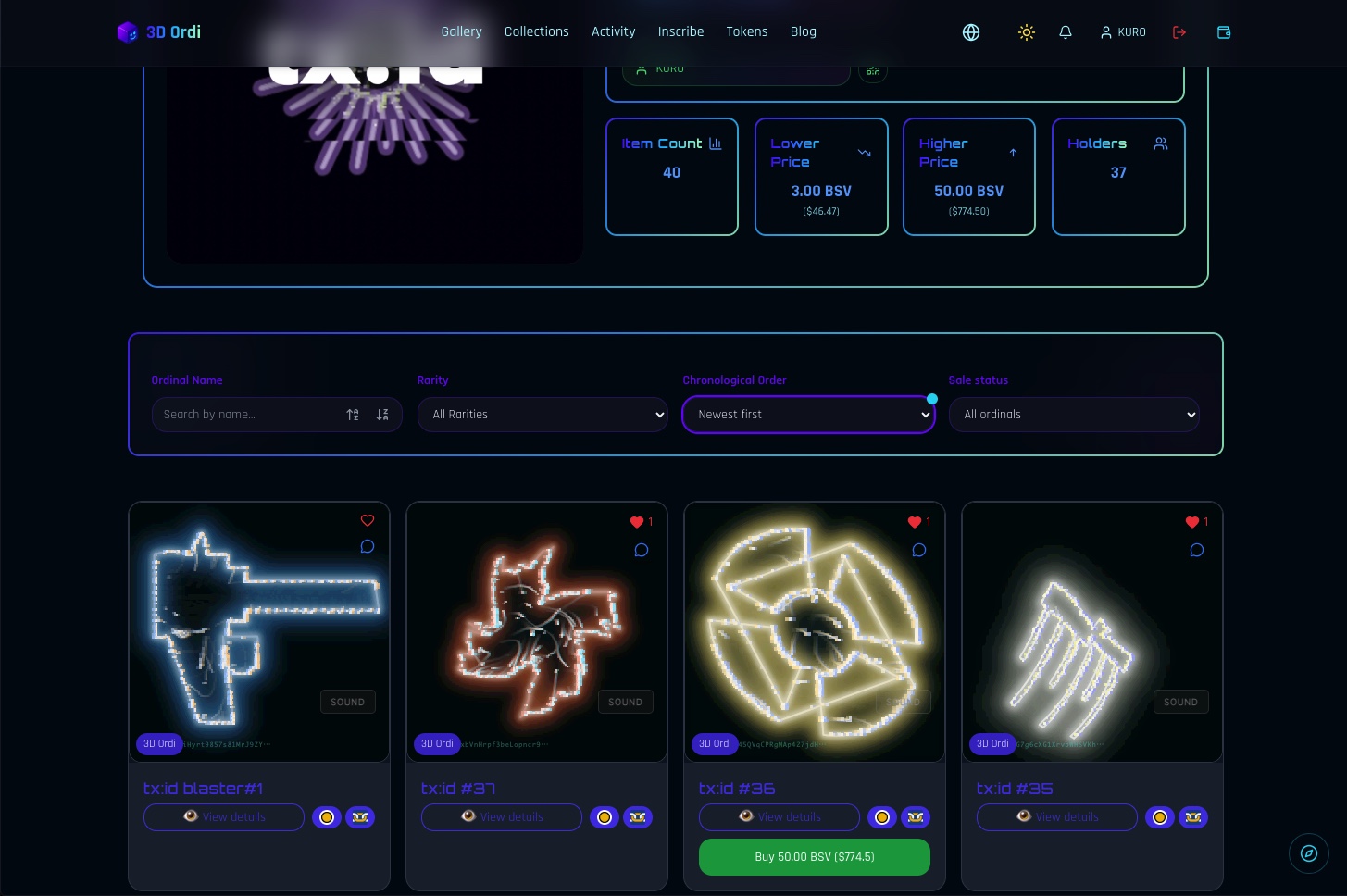Open comments on tx:id #36

tap(919, 550)
